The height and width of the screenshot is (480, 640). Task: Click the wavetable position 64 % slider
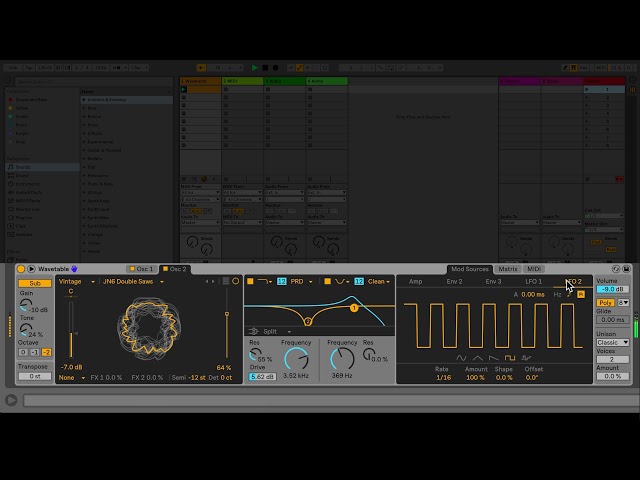227,322
